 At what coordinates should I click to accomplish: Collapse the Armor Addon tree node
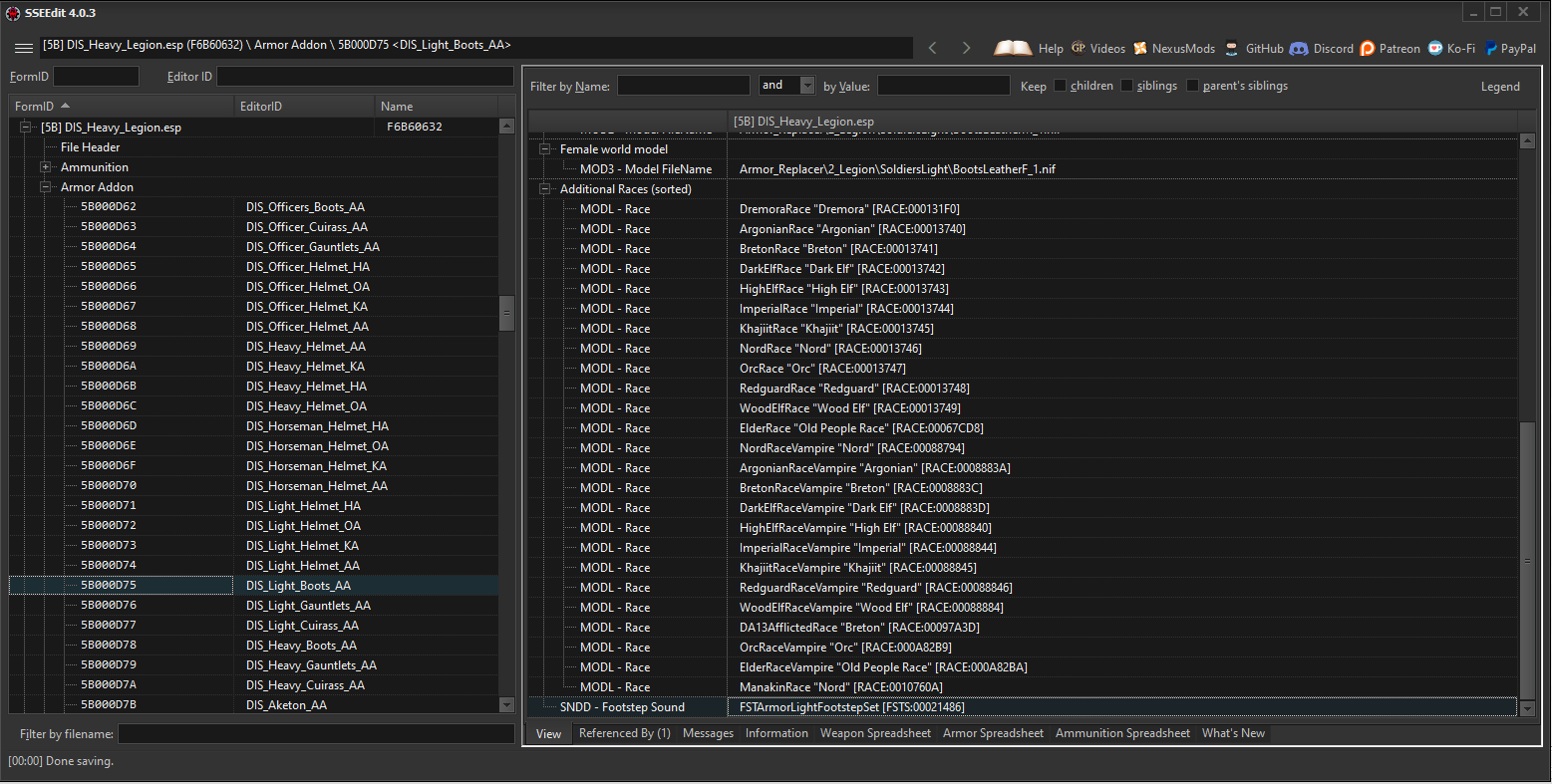pyautogui.click(x=46, y=187)
